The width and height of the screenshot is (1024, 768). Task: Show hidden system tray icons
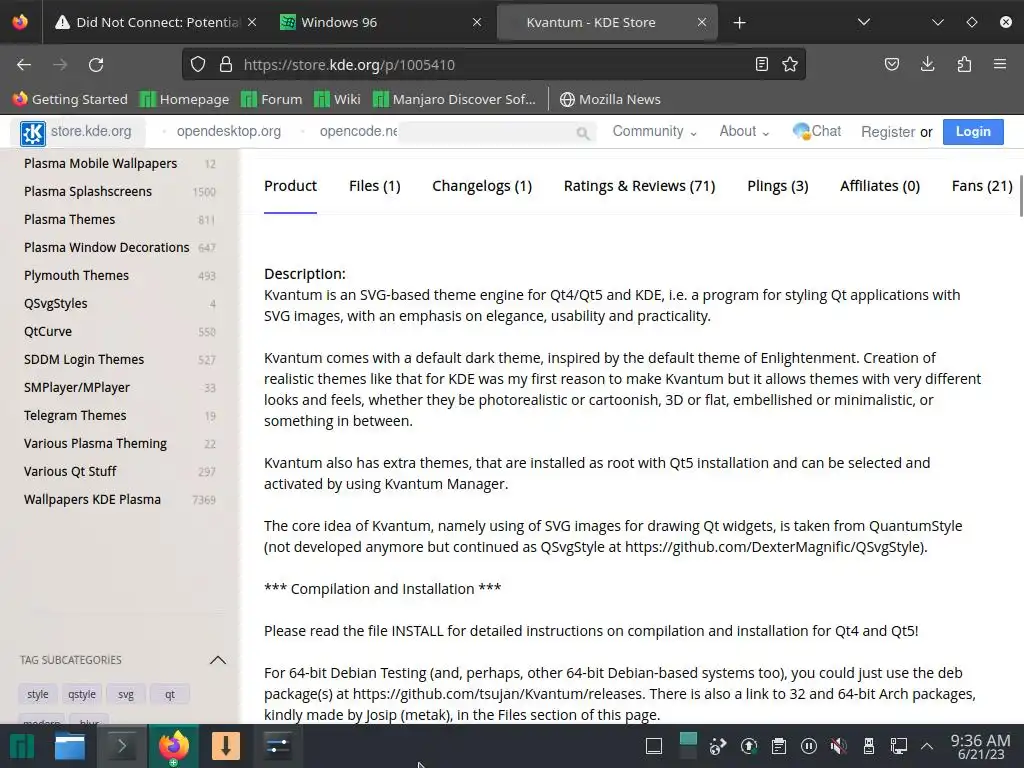(x=927, y=746)
